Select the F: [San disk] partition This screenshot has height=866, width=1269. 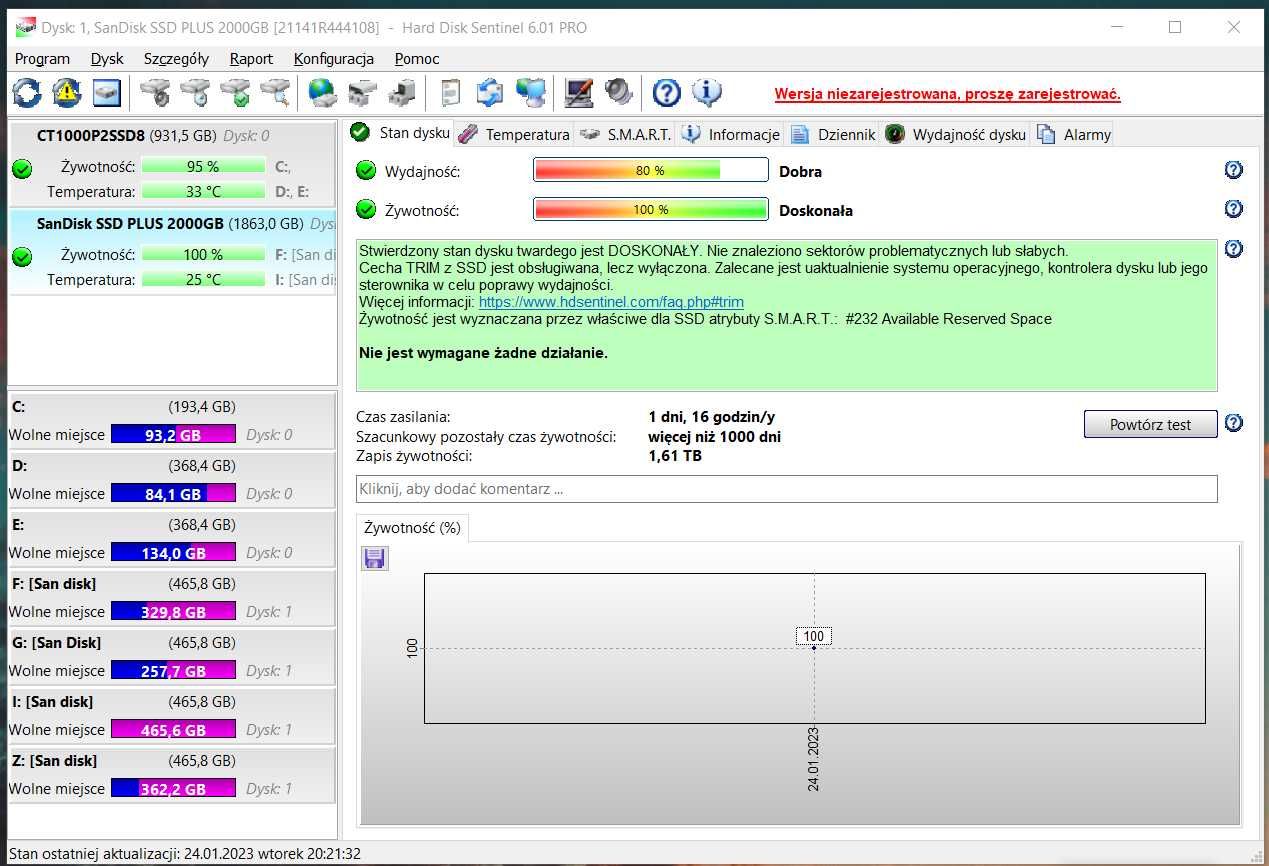tap(171, 599)
